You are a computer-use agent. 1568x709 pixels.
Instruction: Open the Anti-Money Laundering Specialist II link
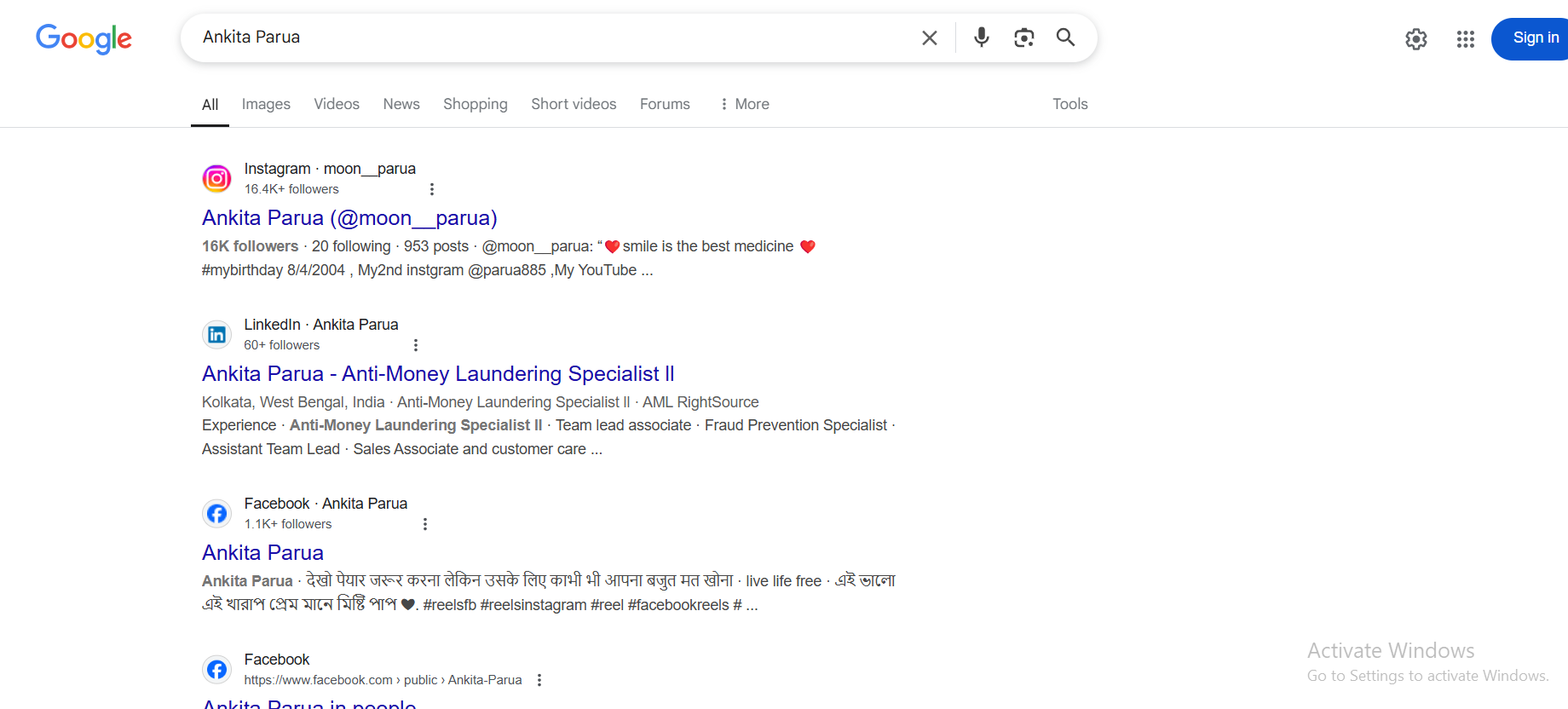pyautogui.click(x=438, y=374)
